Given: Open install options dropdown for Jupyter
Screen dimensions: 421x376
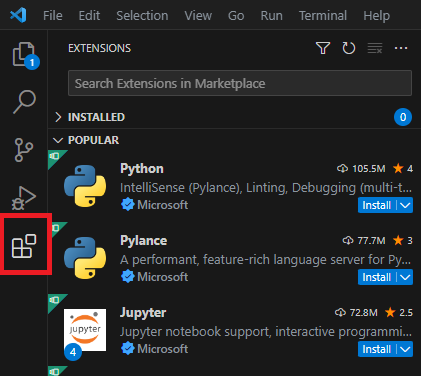Looking at the screenshot, I should click(405, 349).
